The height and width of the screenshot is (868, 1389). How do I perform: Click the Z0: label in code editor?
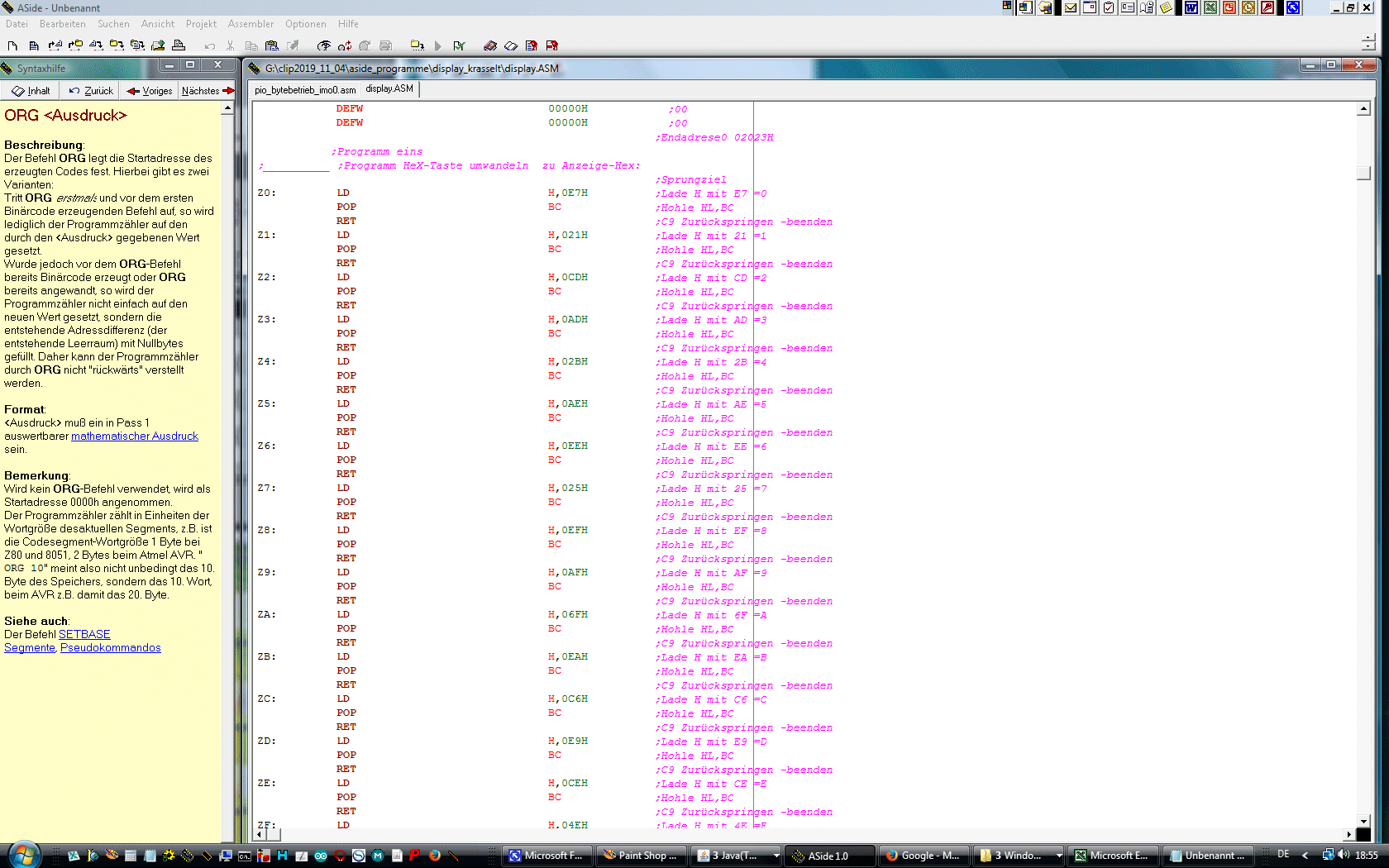point(266,193)
